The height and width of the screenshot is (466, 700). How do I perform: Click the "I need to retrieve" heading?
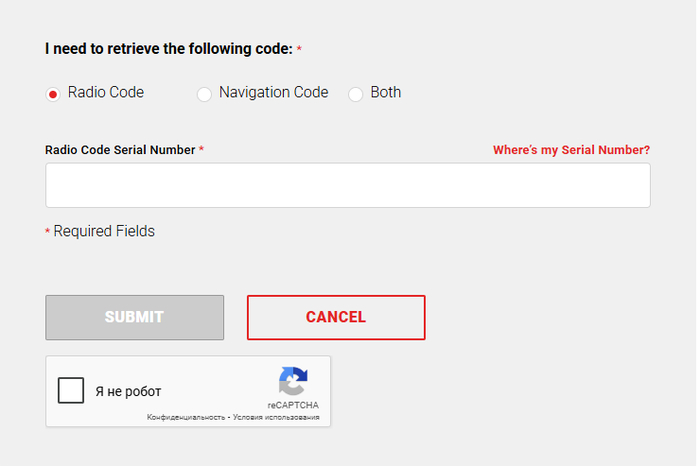(168, 49)
